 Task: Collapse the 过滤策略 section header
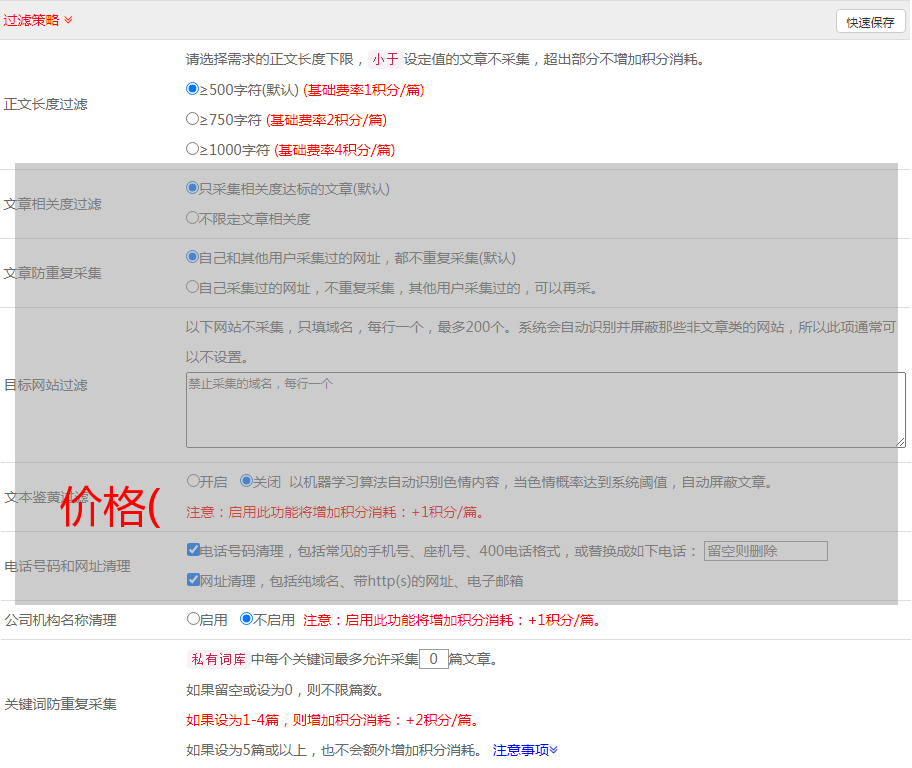point(38,20)
